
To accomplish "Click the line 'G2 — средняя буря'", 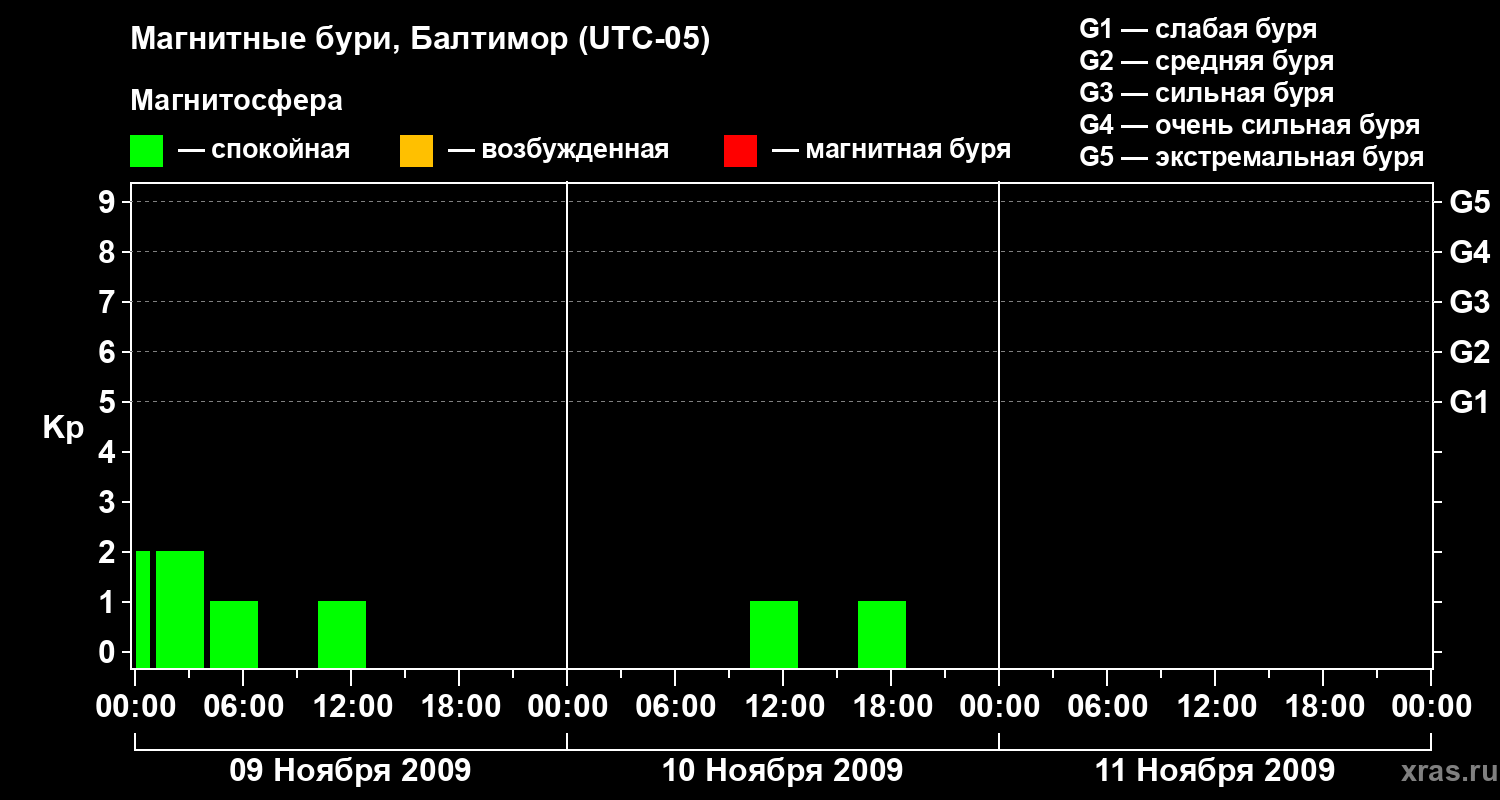I will [x=1206, y=61].
